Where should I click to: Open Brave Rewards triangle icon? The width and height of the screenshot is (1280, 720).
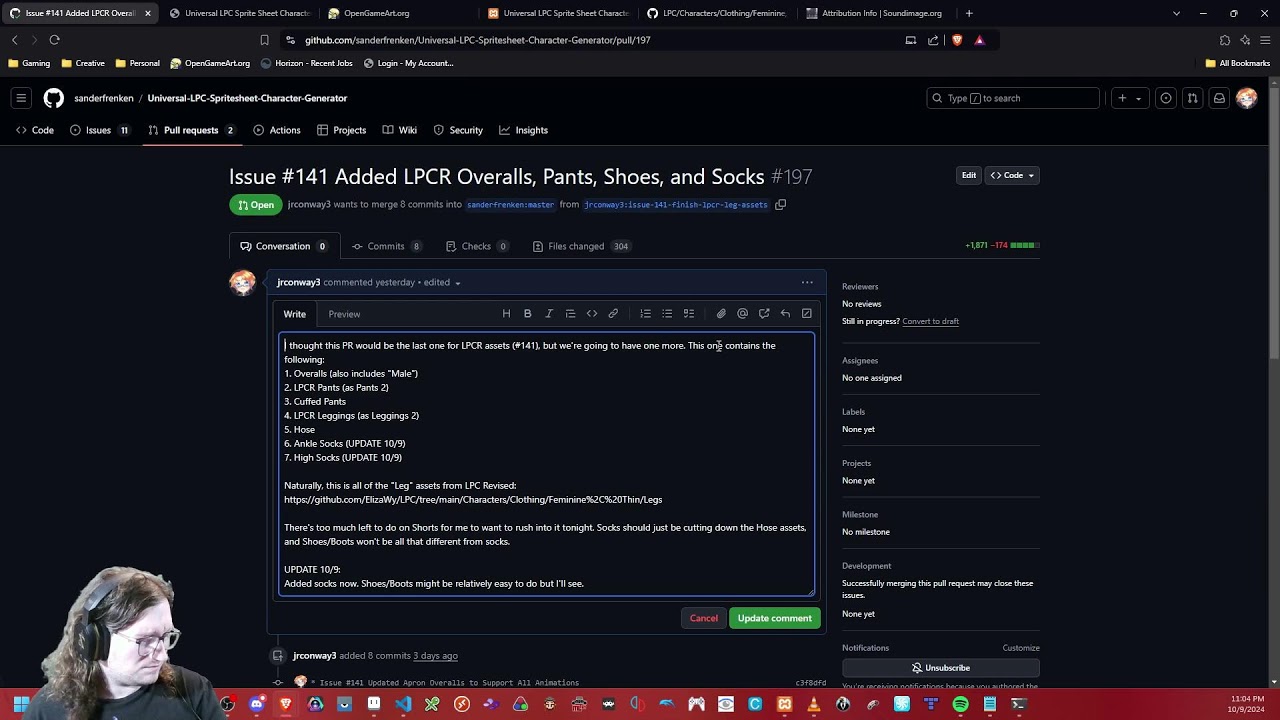[x=979, y=40]
